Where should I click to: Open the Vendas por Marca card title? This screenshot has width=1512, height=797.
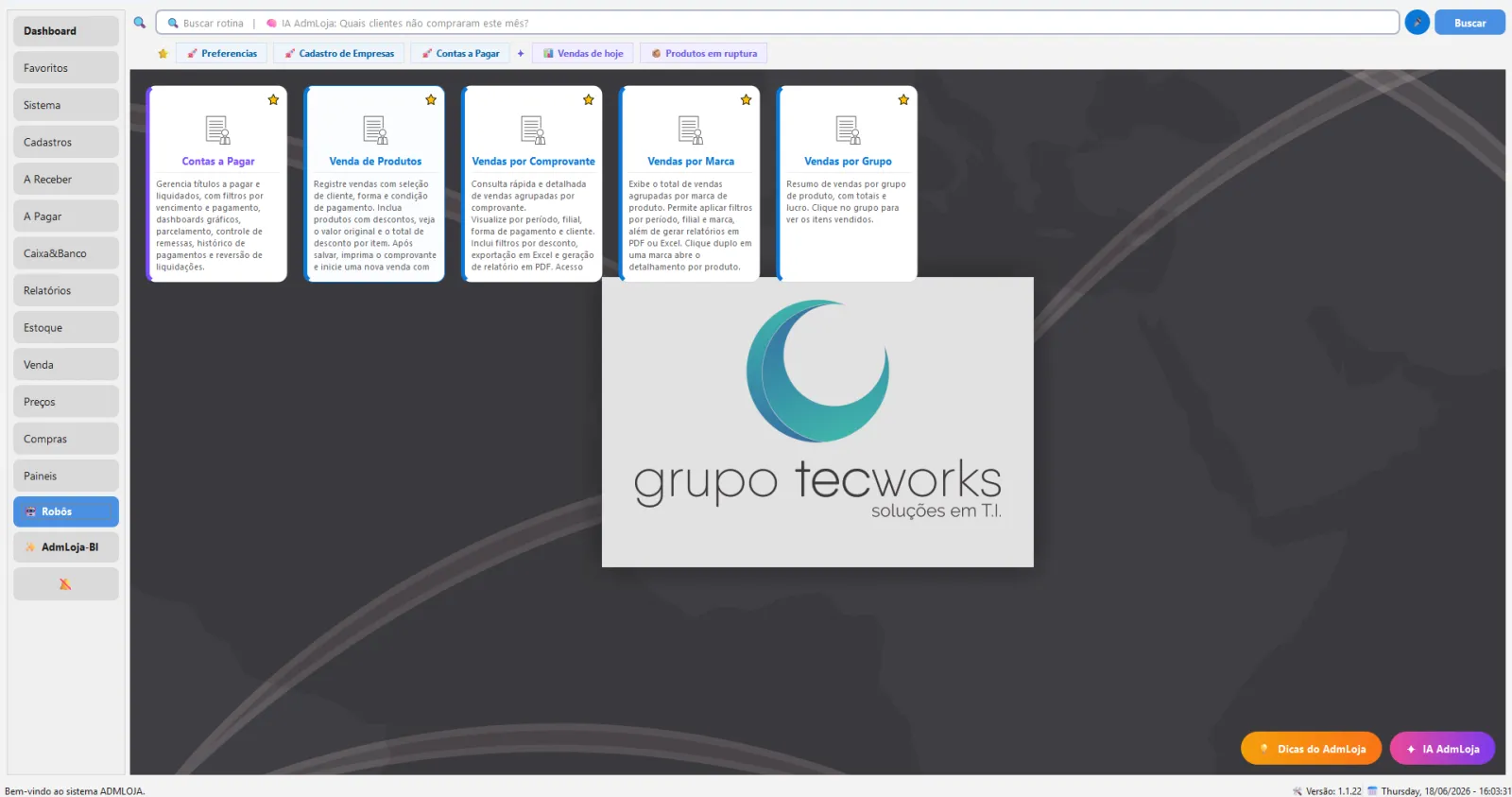[x=691, y=162]
